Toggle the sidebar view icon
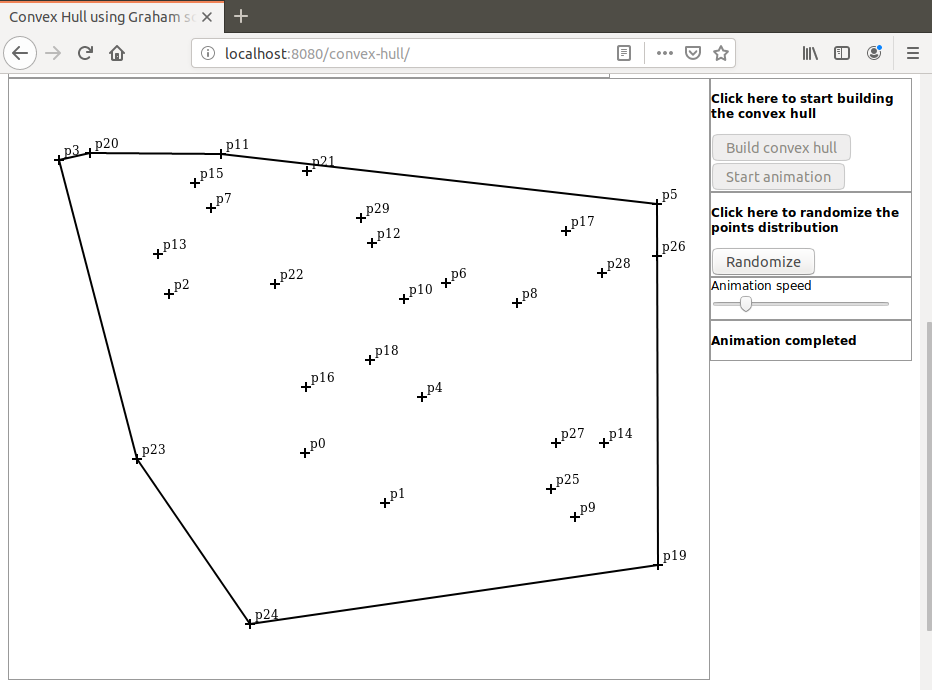Screen dimensions: 932x690 [x=842, y=53]
